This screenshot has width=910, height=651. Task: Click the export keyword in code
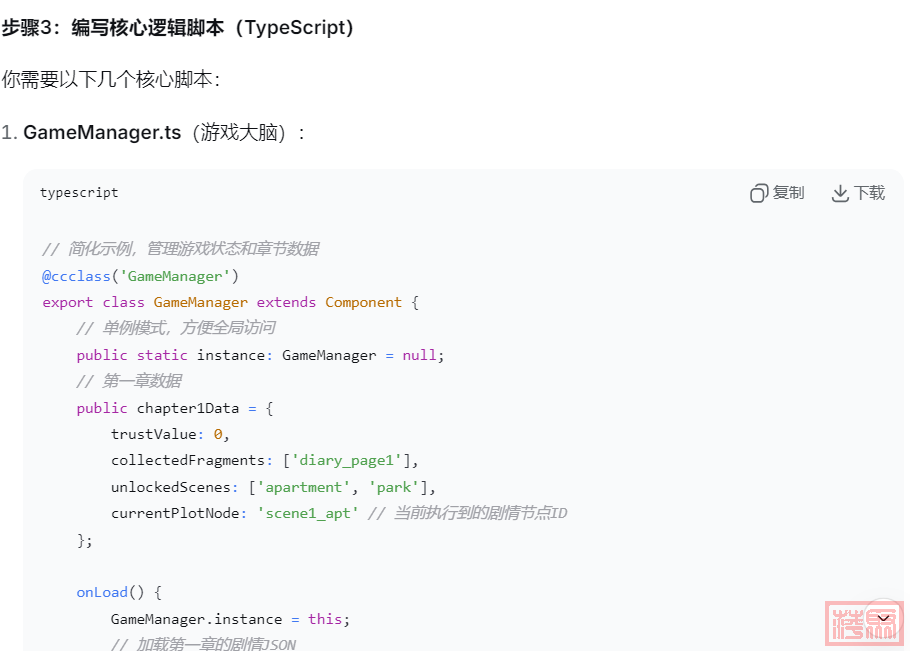pyautogui.click(x=67, y=302)
